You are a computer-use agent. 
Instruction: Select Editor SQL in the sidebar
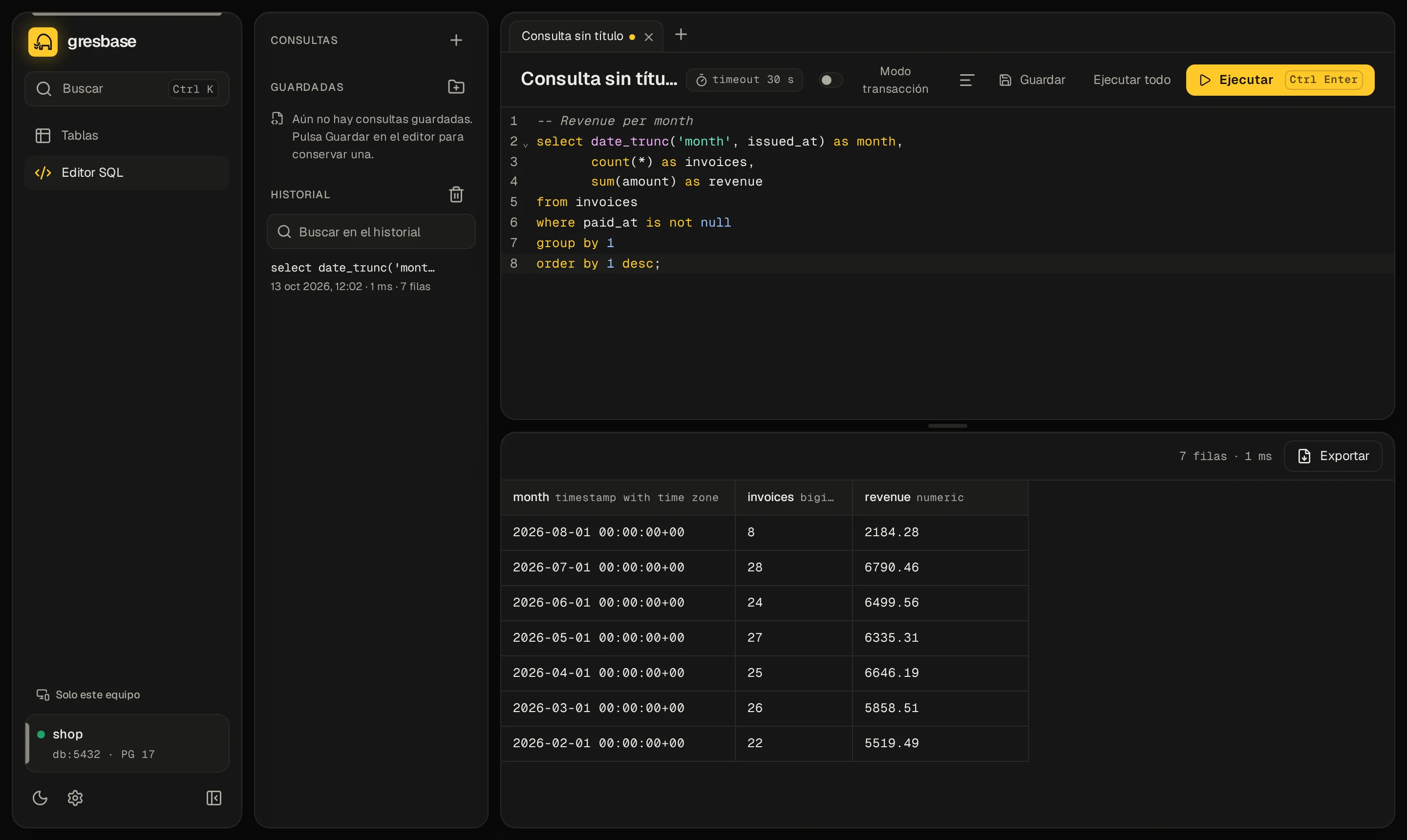(x=127, y=173)
